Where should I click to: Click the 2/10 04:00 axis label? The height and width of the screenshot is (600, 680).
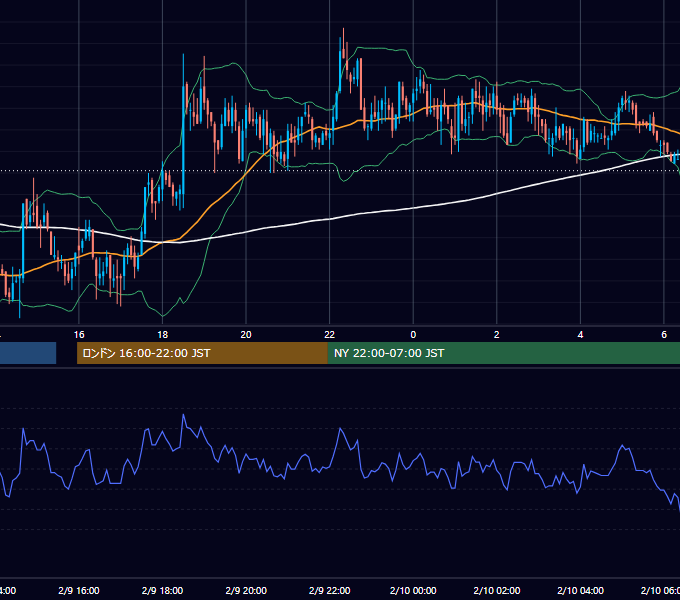coord(580,590)
